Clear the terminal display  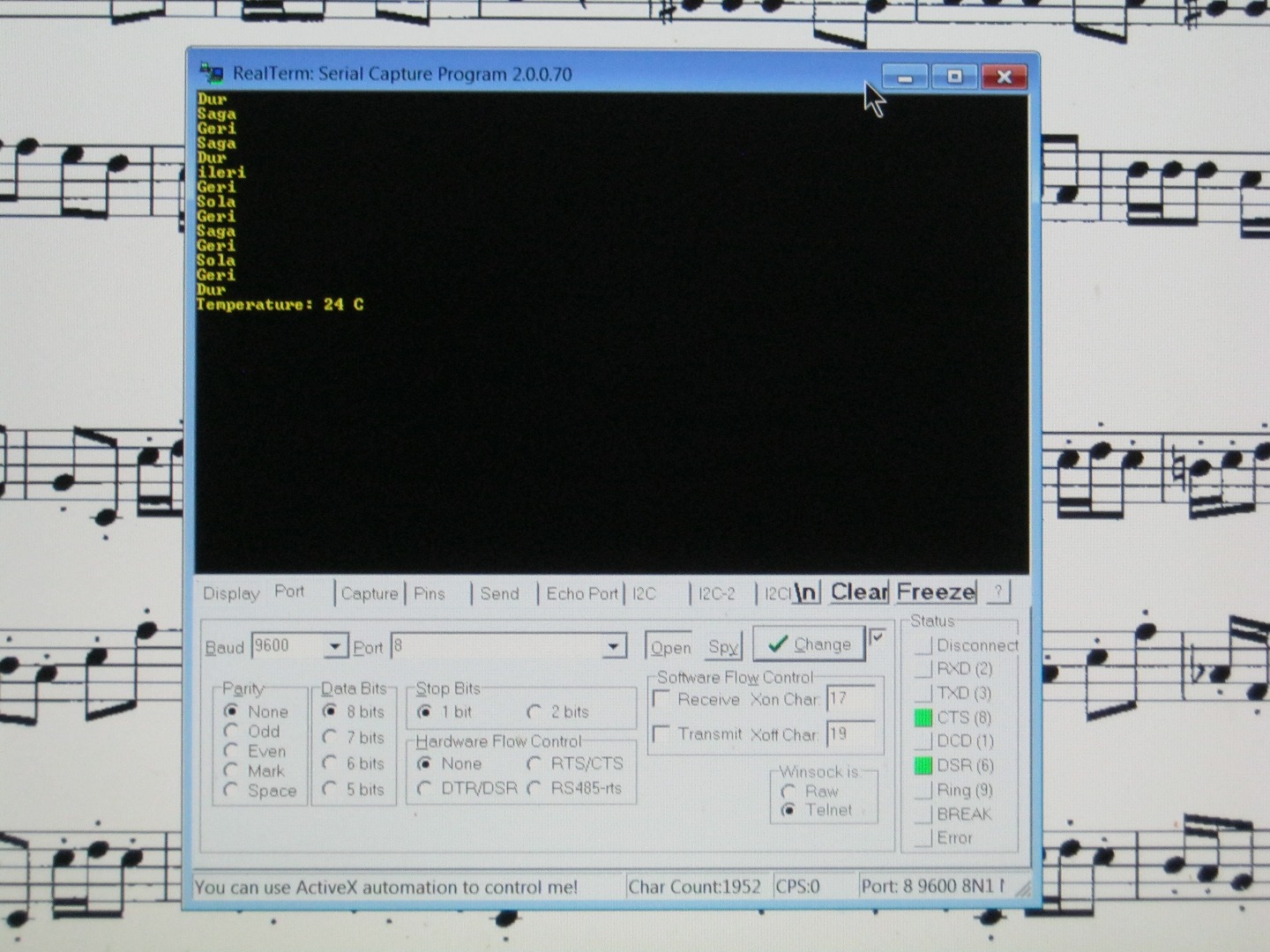(x=858, y=591)
